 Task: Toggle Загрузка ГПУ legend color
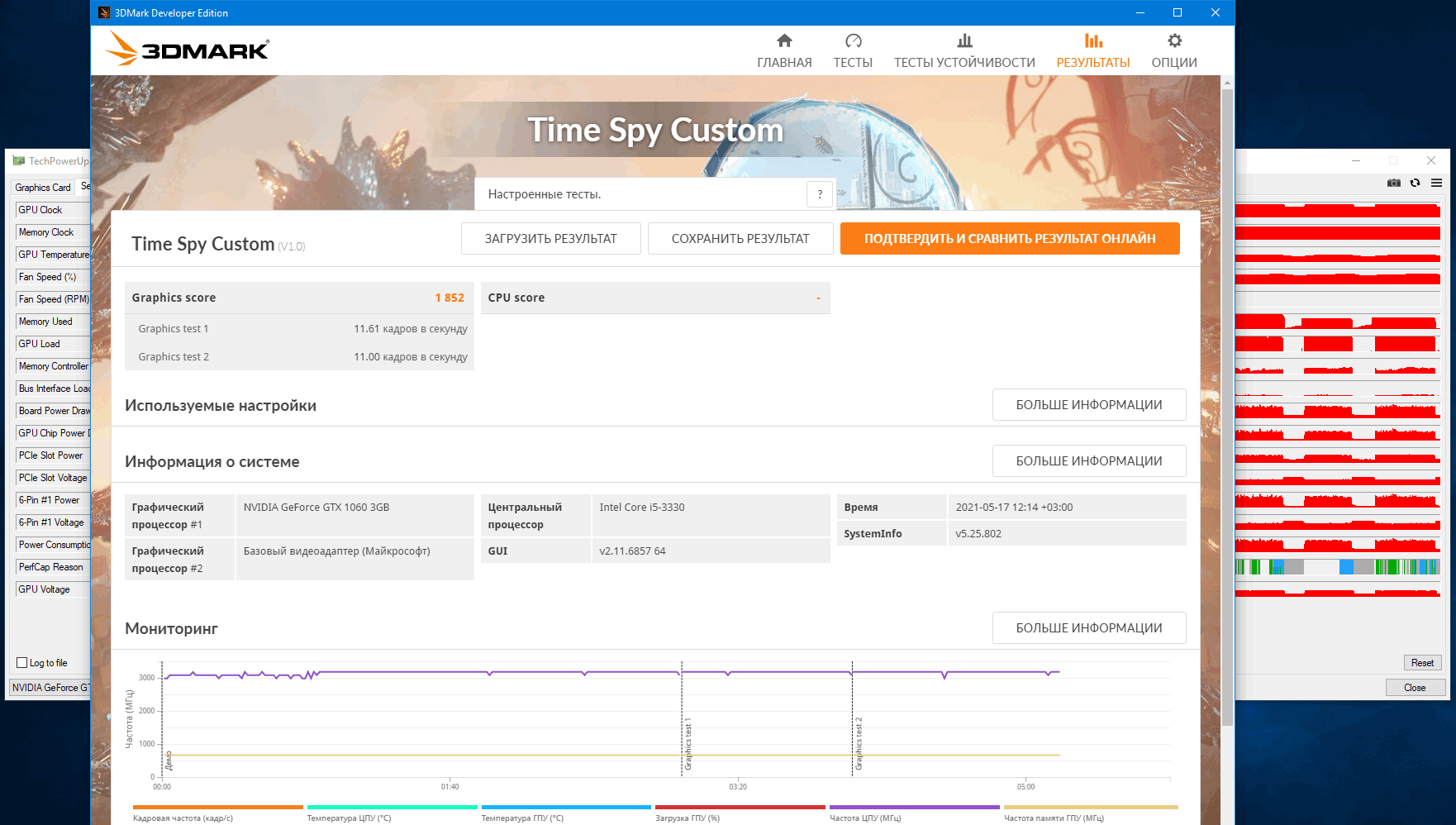pos(740,808)
